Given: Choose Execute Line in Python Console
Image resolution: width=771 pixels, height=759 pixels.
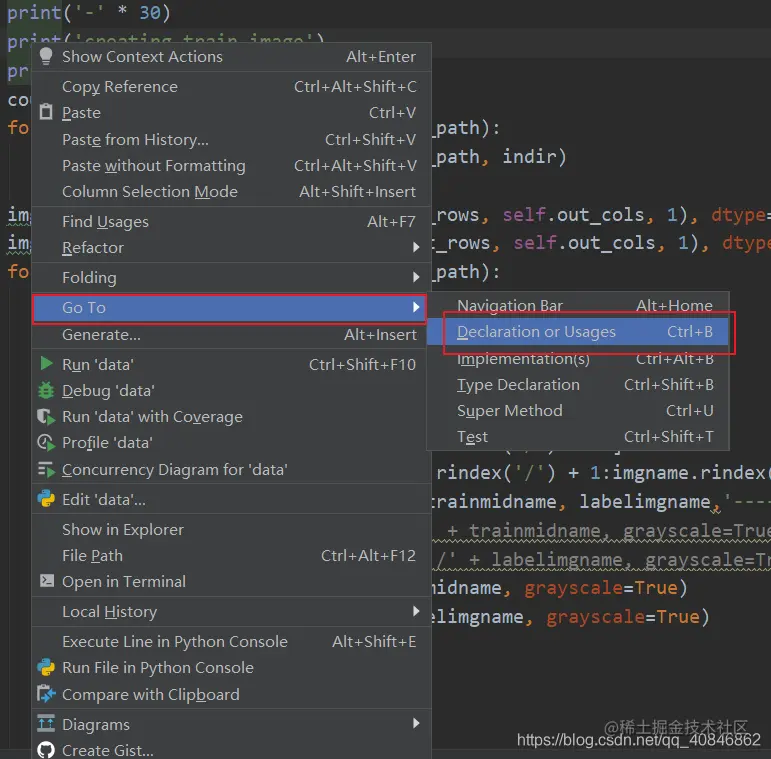Looking at the screenshot, I should coord(232,642).
